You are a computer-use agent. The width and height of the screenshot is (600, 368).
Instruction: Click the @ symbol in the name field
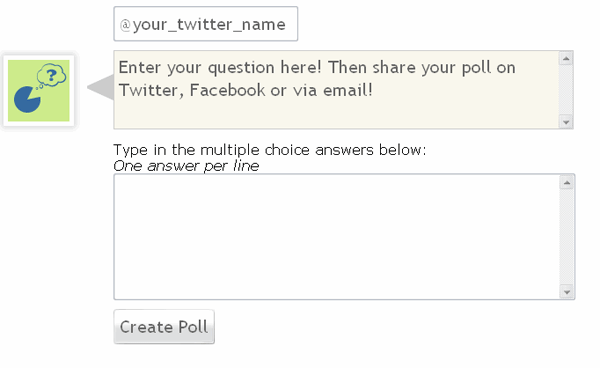click(x=125, y=25)
